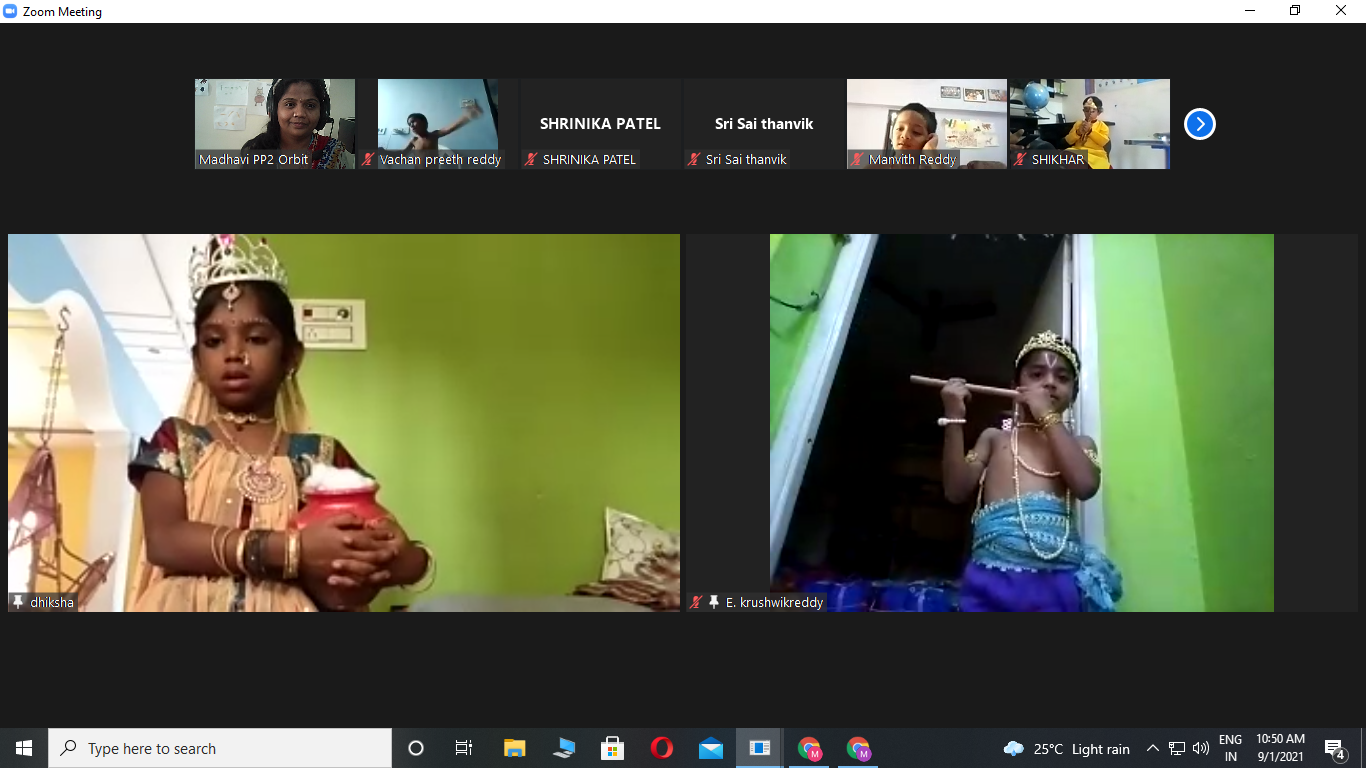
Task: Select SHIKHAR participant video thumbnail
Action: coord(1090,124)
